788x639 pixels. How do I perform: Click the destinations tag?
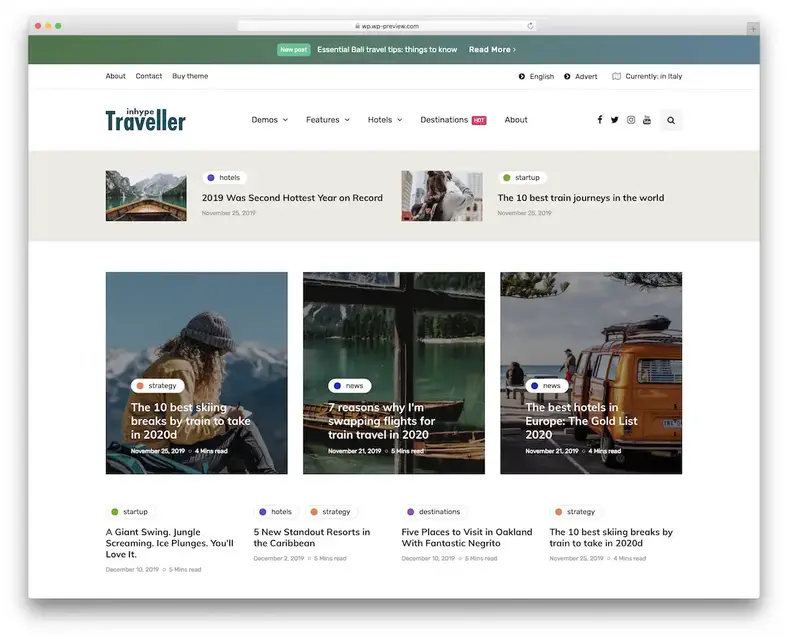(434, 511)
